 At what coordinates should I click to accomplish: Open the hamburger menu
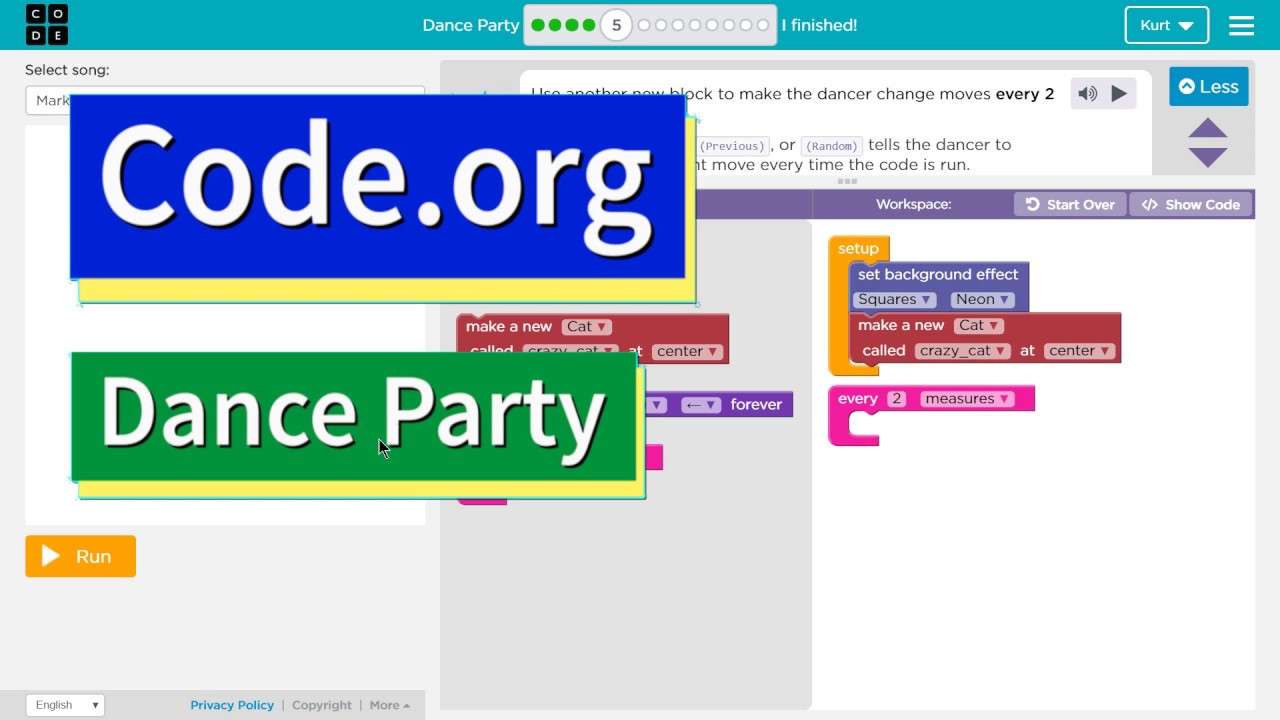[1241, 25]
